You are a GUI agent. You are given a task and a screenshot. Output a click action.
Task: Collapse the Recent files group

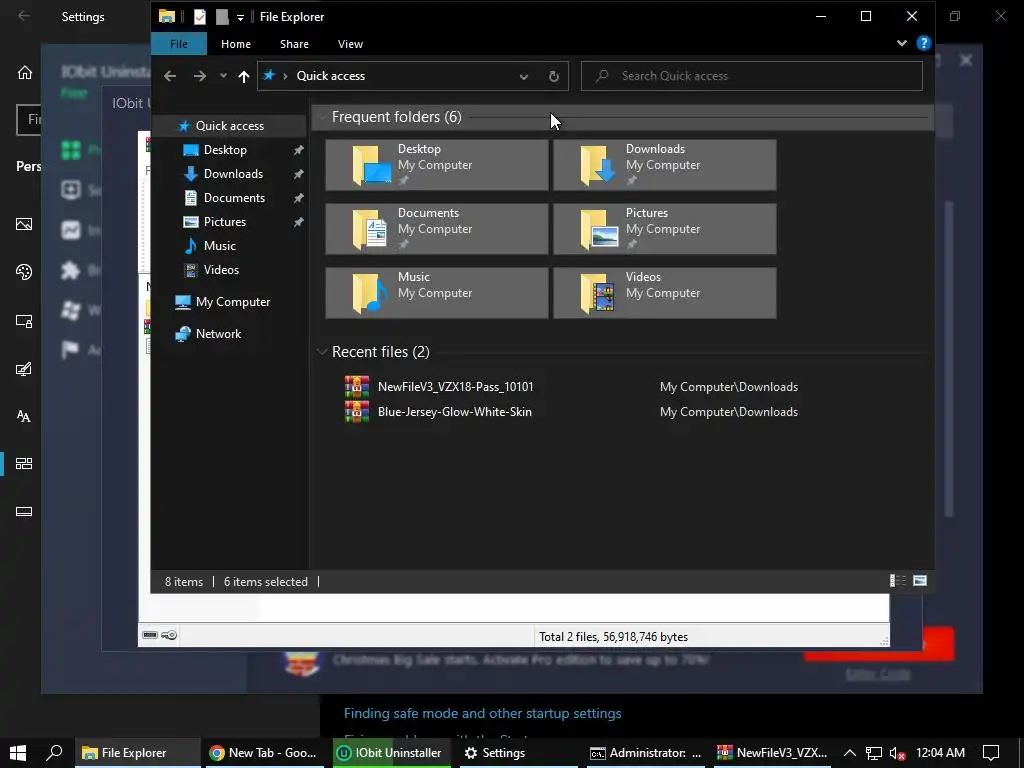(x=322, y=352)
